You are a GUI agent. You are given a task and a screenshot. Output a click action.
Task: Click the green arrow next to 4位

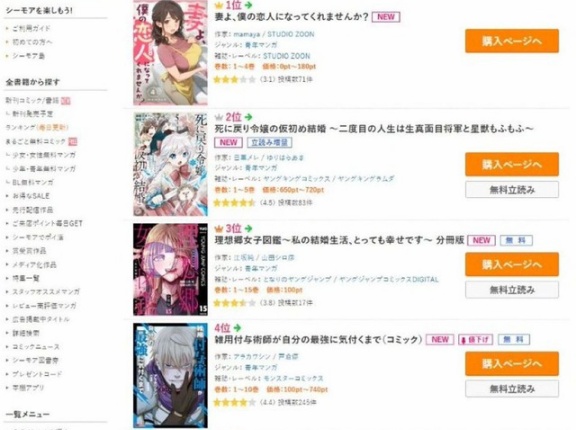click(x=237, y=328)
